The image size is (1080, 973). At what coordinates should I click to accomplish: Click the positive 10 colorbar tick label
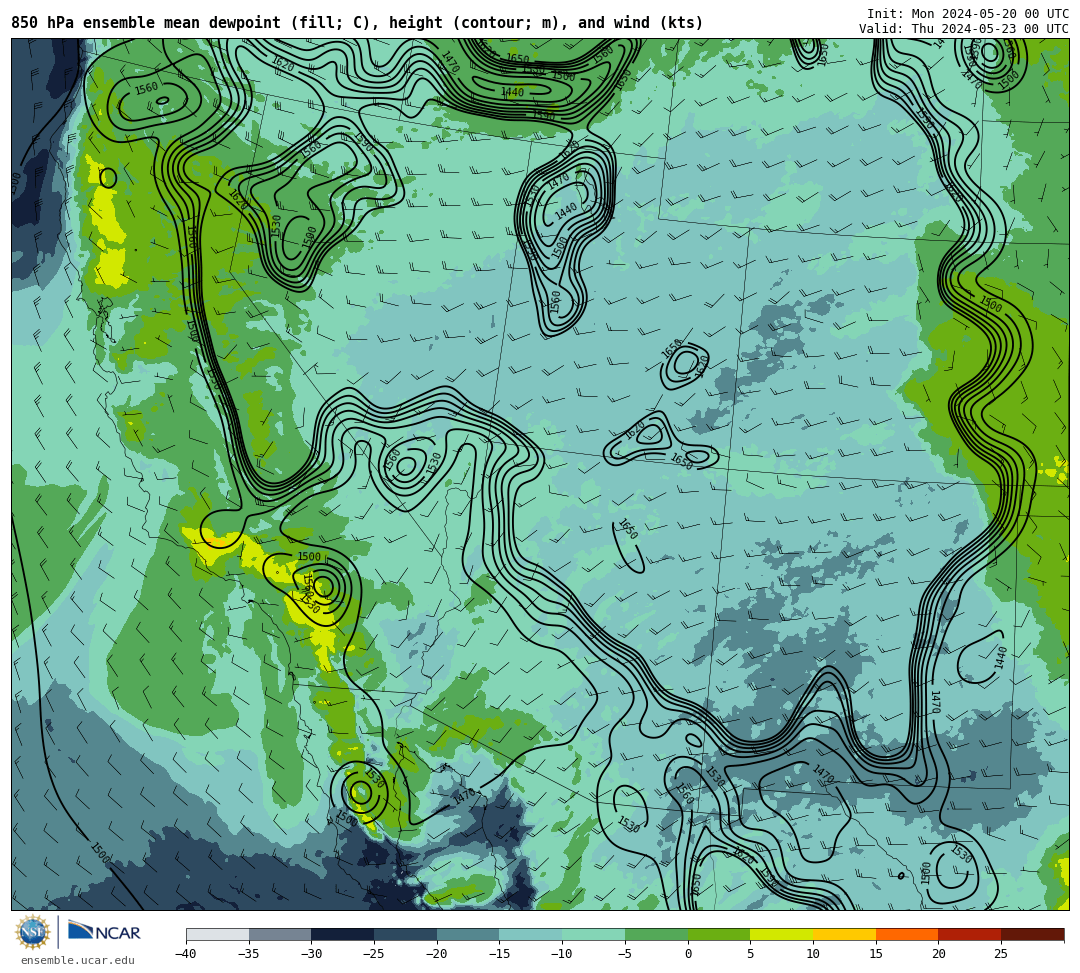(x=813, y=954)
